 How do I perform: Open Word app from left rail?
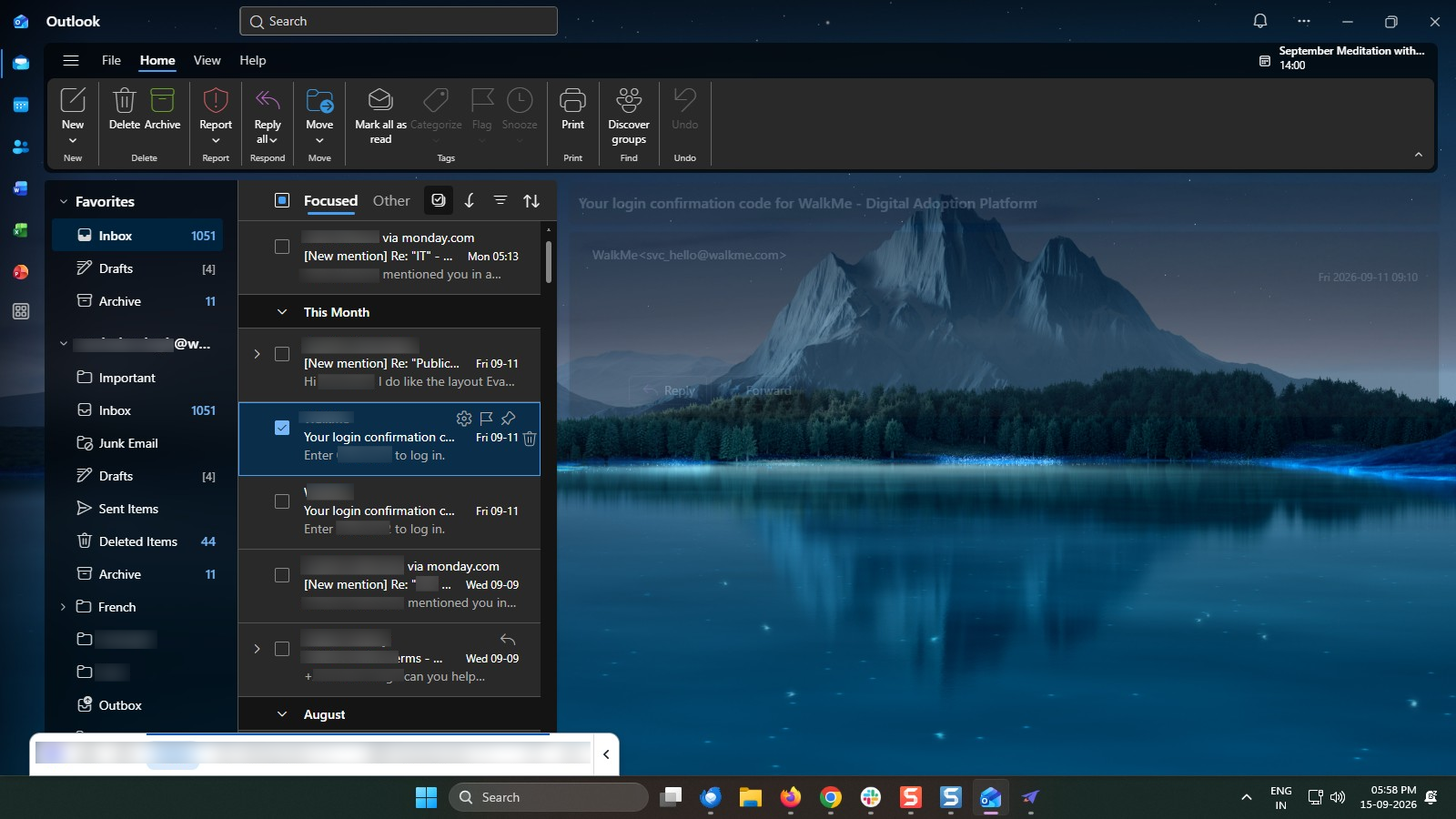[x=21, y=188]
